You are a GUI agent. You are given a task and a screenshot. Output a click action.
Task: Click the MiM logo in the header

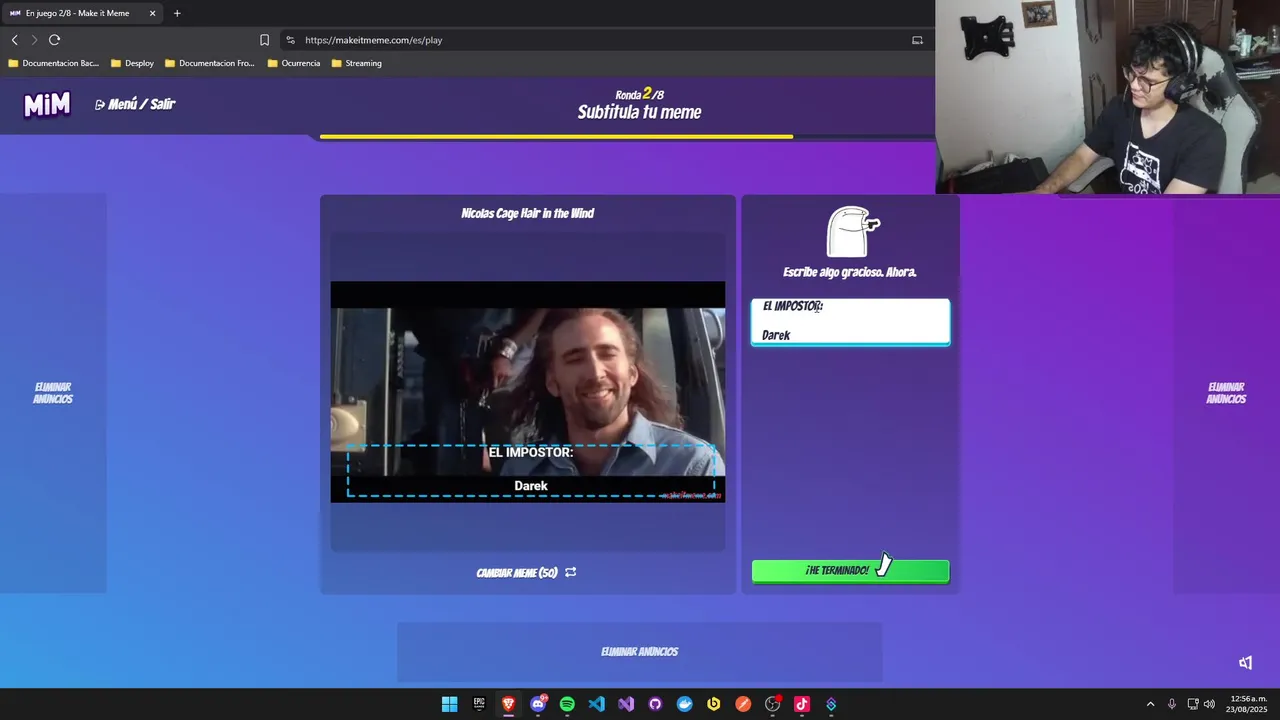point(47,104)
